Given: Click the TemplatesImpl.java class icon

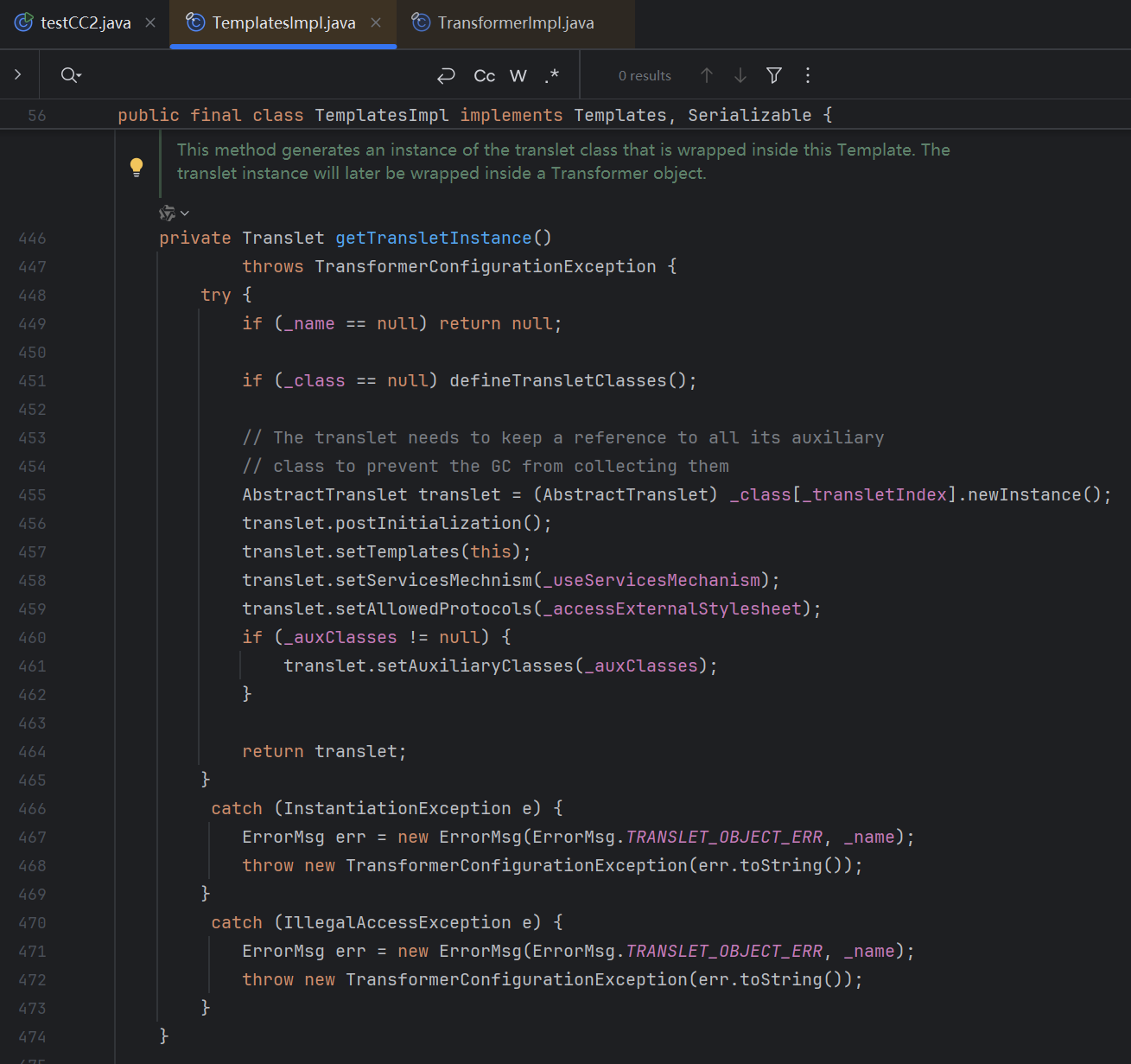Looking at the screenshot, I should [195, 22].
